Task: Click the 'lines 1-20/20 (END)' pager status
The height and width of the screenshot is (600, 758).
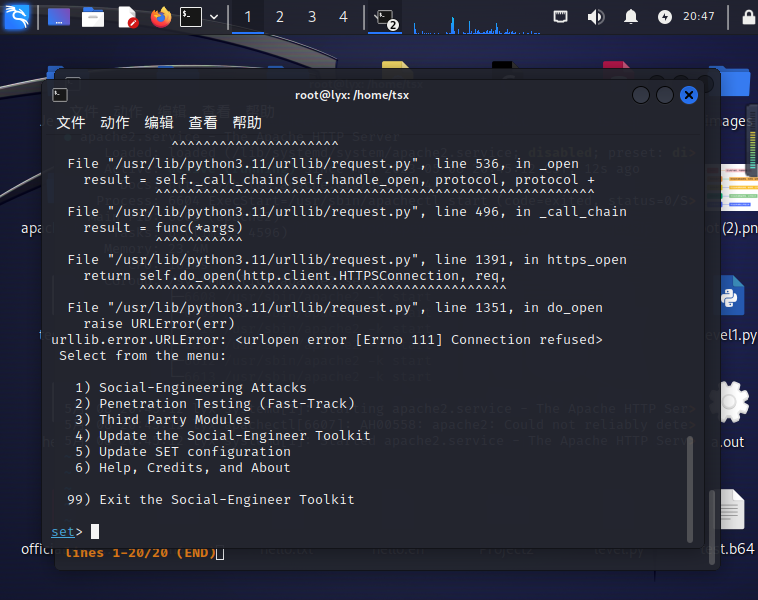Action: 140,553
